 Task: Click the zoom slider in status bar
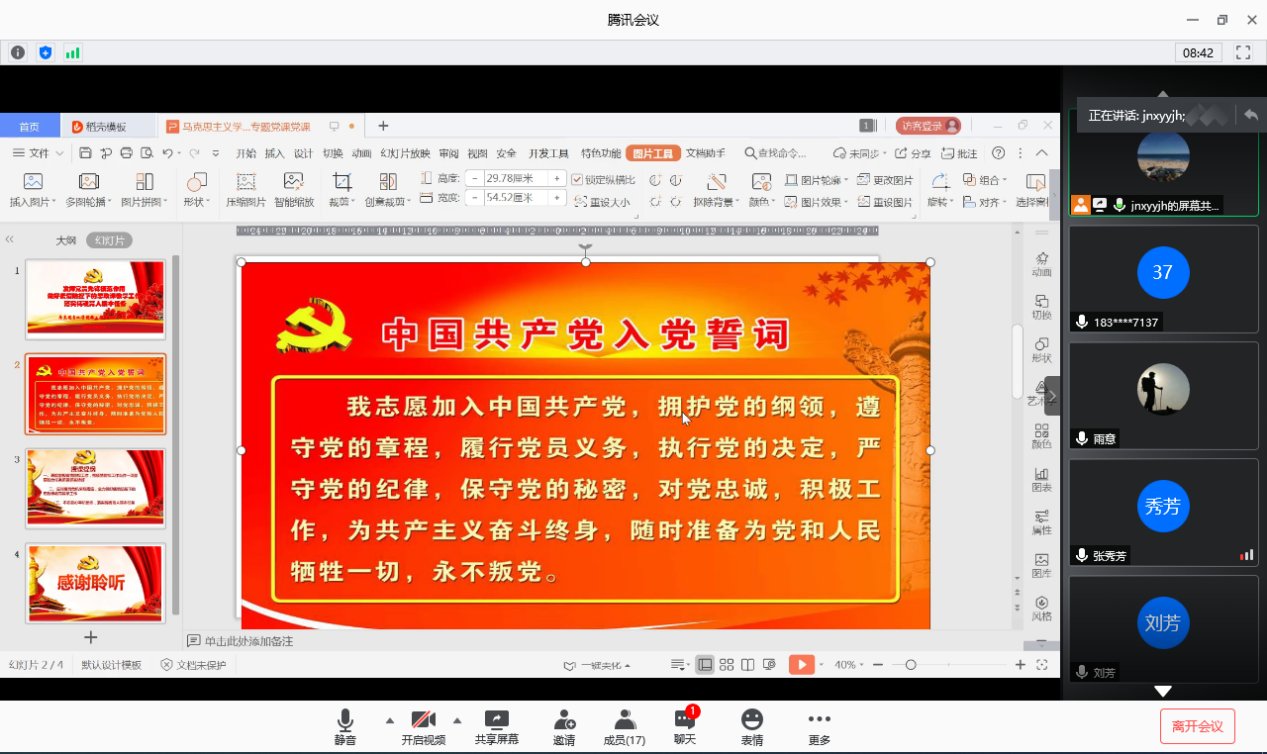(x=910, y=665)
